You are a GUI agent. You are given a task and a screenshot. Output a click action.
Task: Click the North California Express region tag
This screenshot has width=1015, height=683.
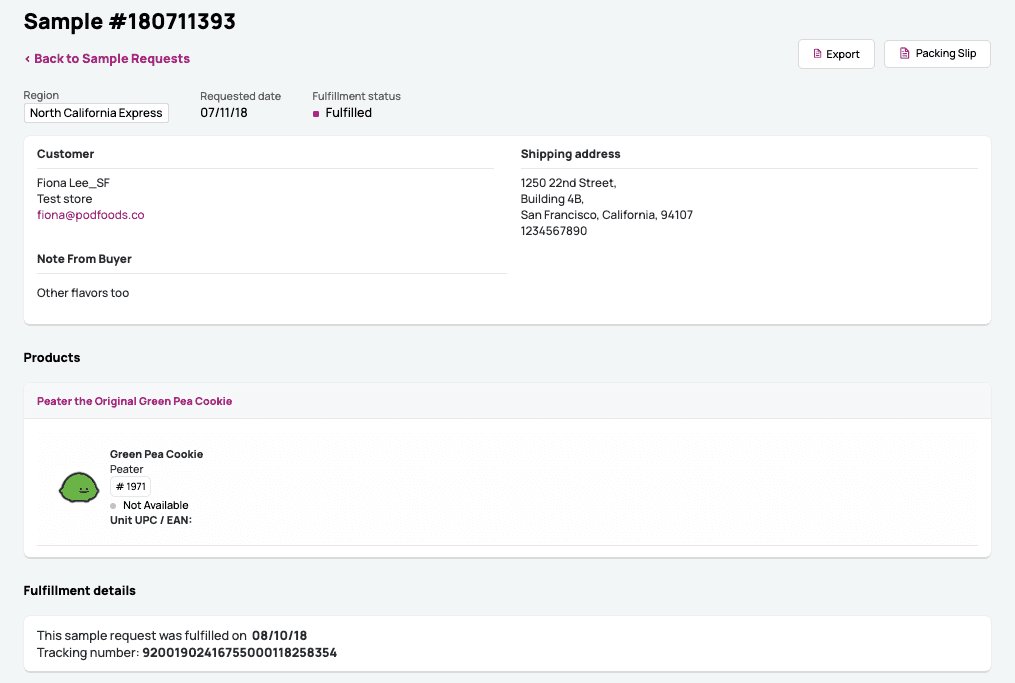[x=96, y=113]
